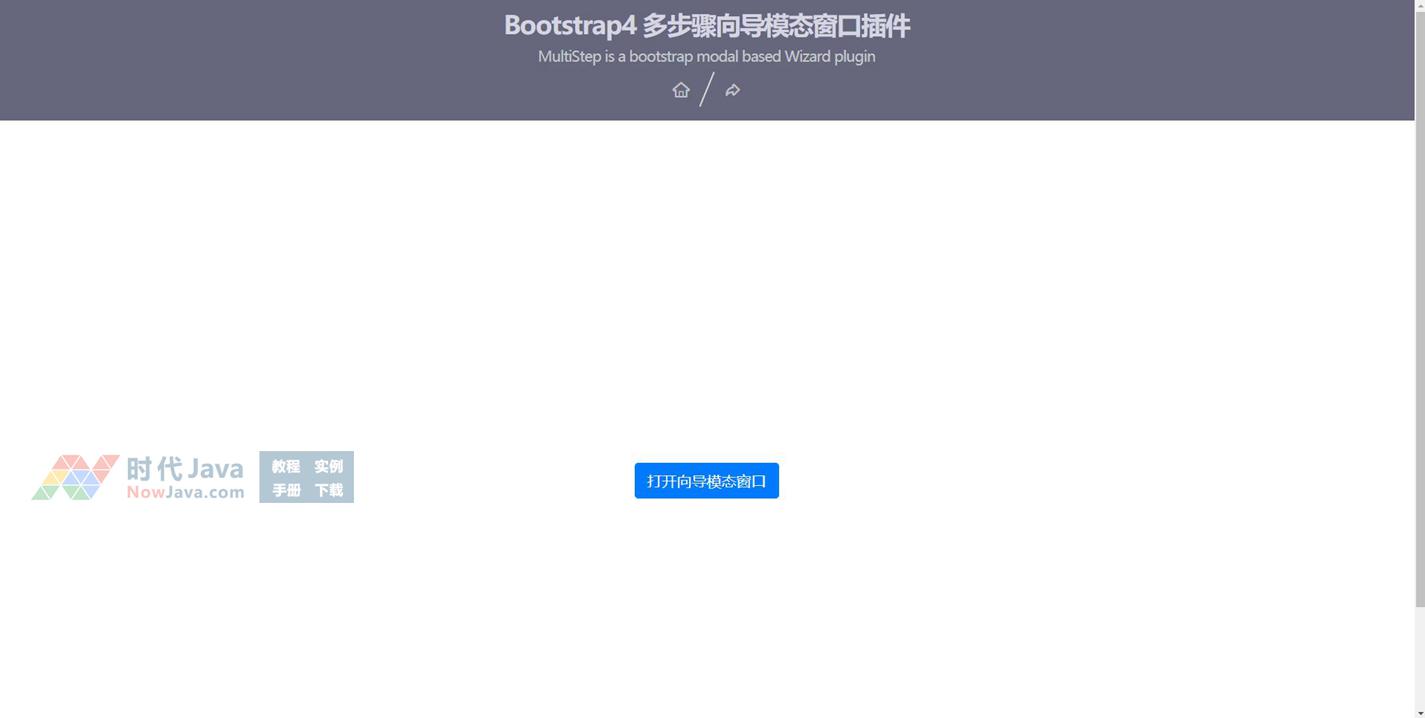
Task: Click the Bootstrap4 多步骤向导模态窗口插件 heading
Action: (x=706, y=25)
